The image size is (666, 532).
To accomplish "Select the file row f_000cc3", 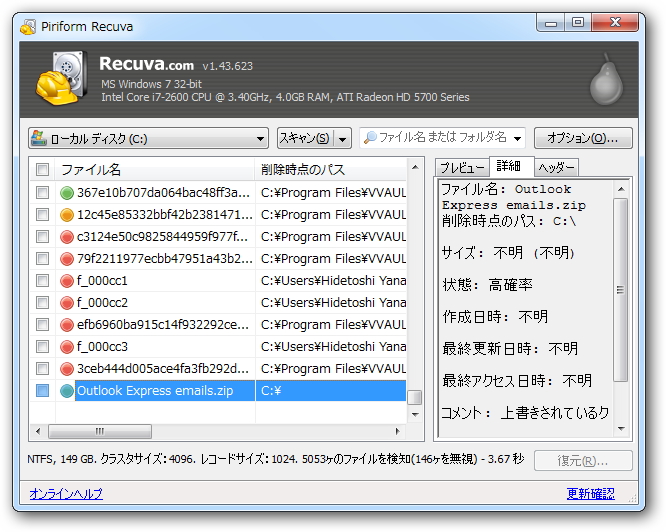I will [x=218, y=347].
